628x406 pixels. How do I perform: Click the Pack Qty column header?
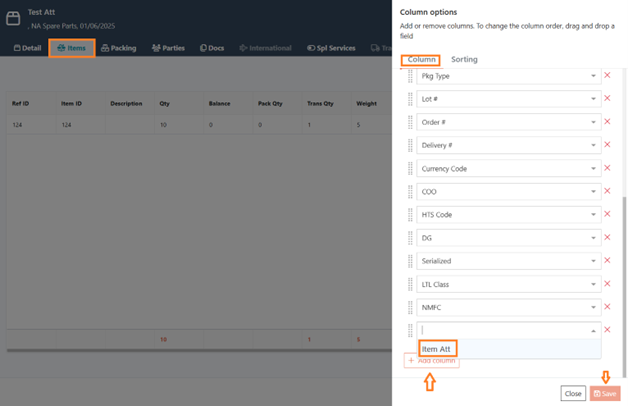coord(270,103)
